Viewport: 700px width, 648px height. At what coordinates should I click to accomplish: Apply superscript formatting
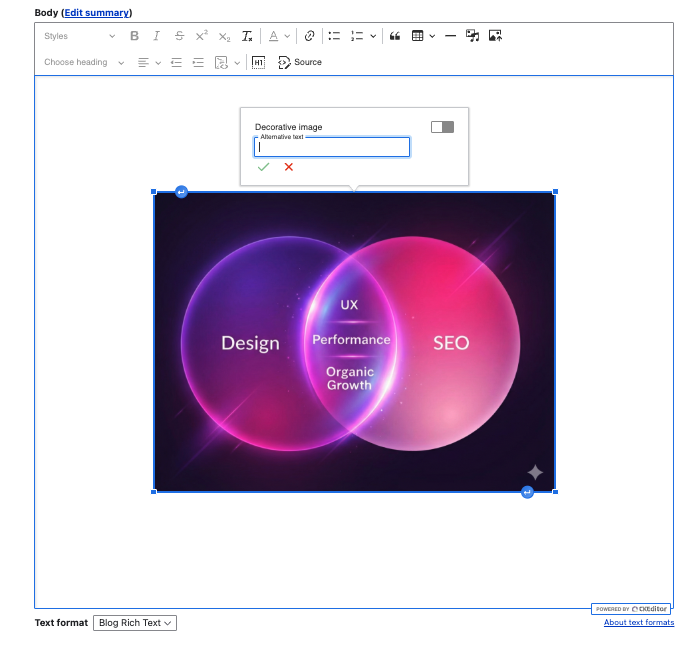point(201,36)
